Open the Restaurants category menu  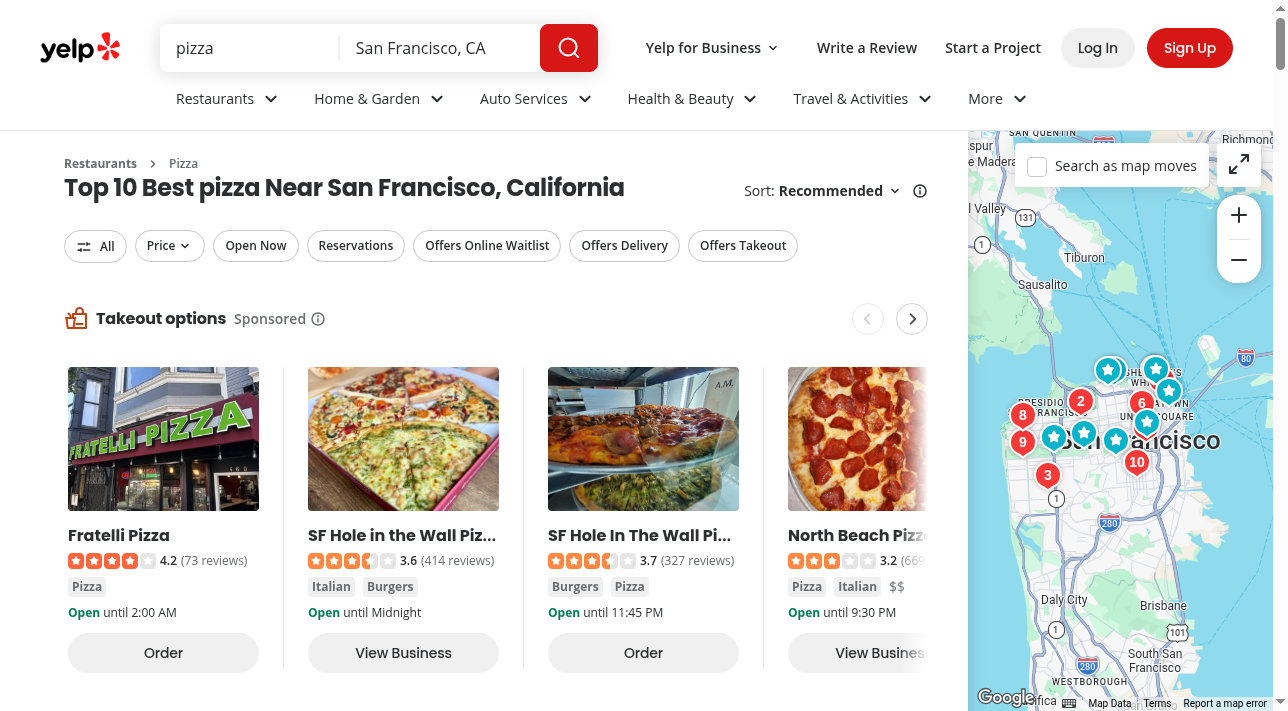click(x=227, y=99)
